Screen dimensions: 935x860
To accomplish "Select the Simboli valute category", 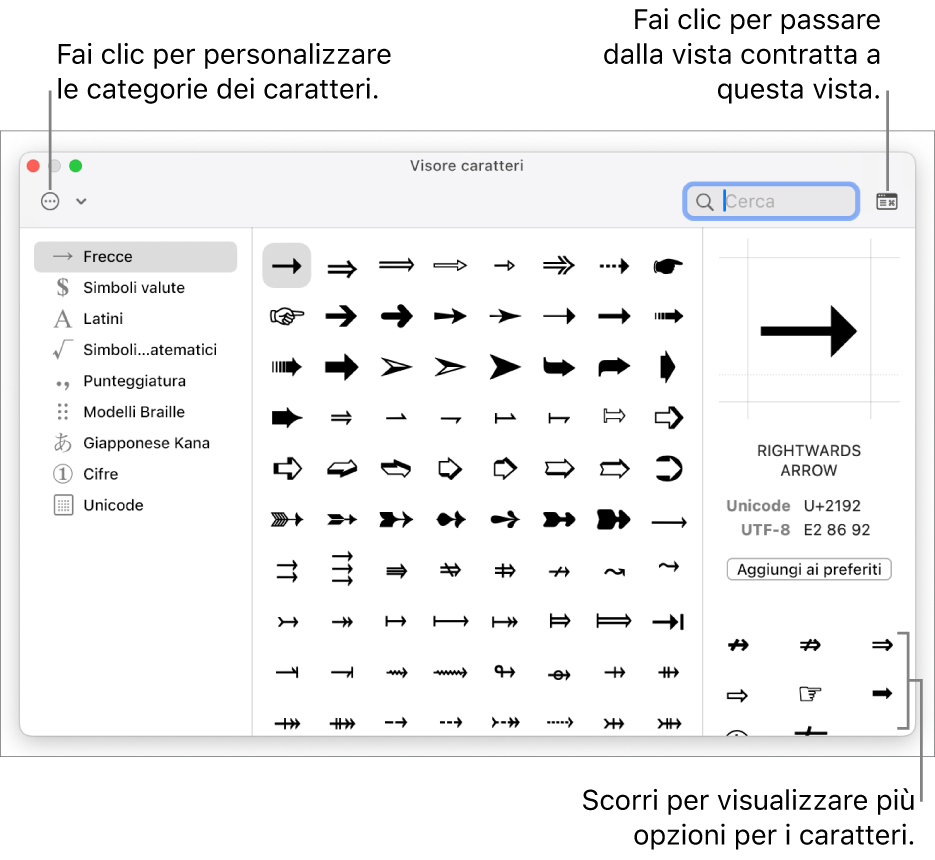I will 135,287.
